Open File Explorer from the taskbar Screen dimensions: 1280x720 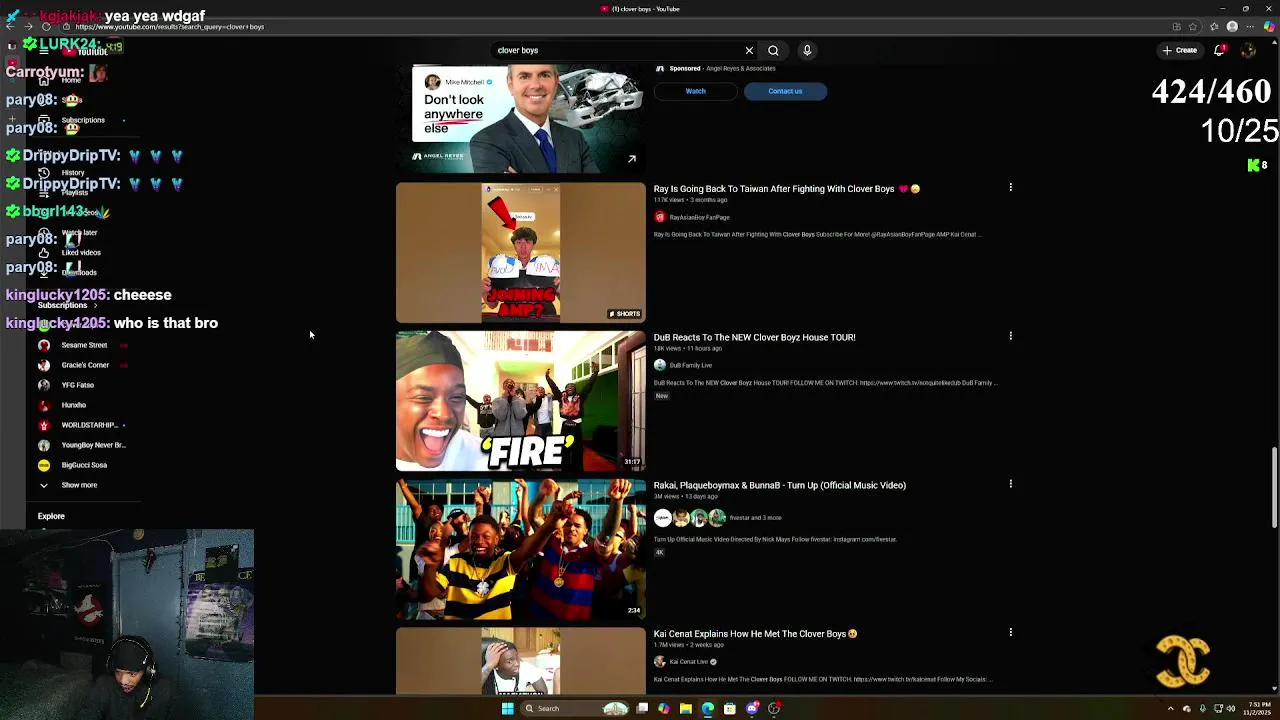tap(686, 708)
